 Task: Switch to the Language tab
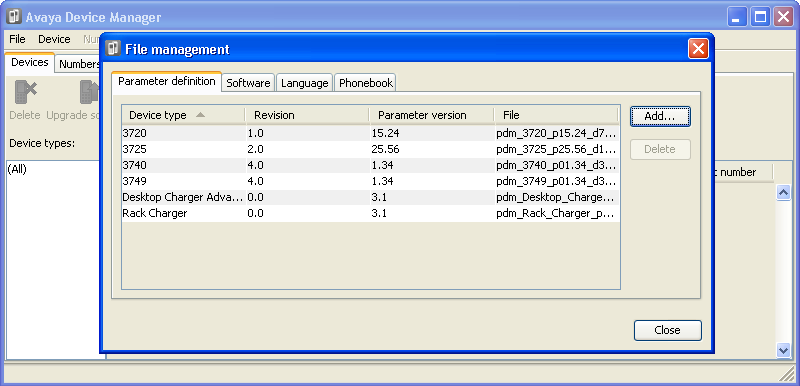coord(305,83)
